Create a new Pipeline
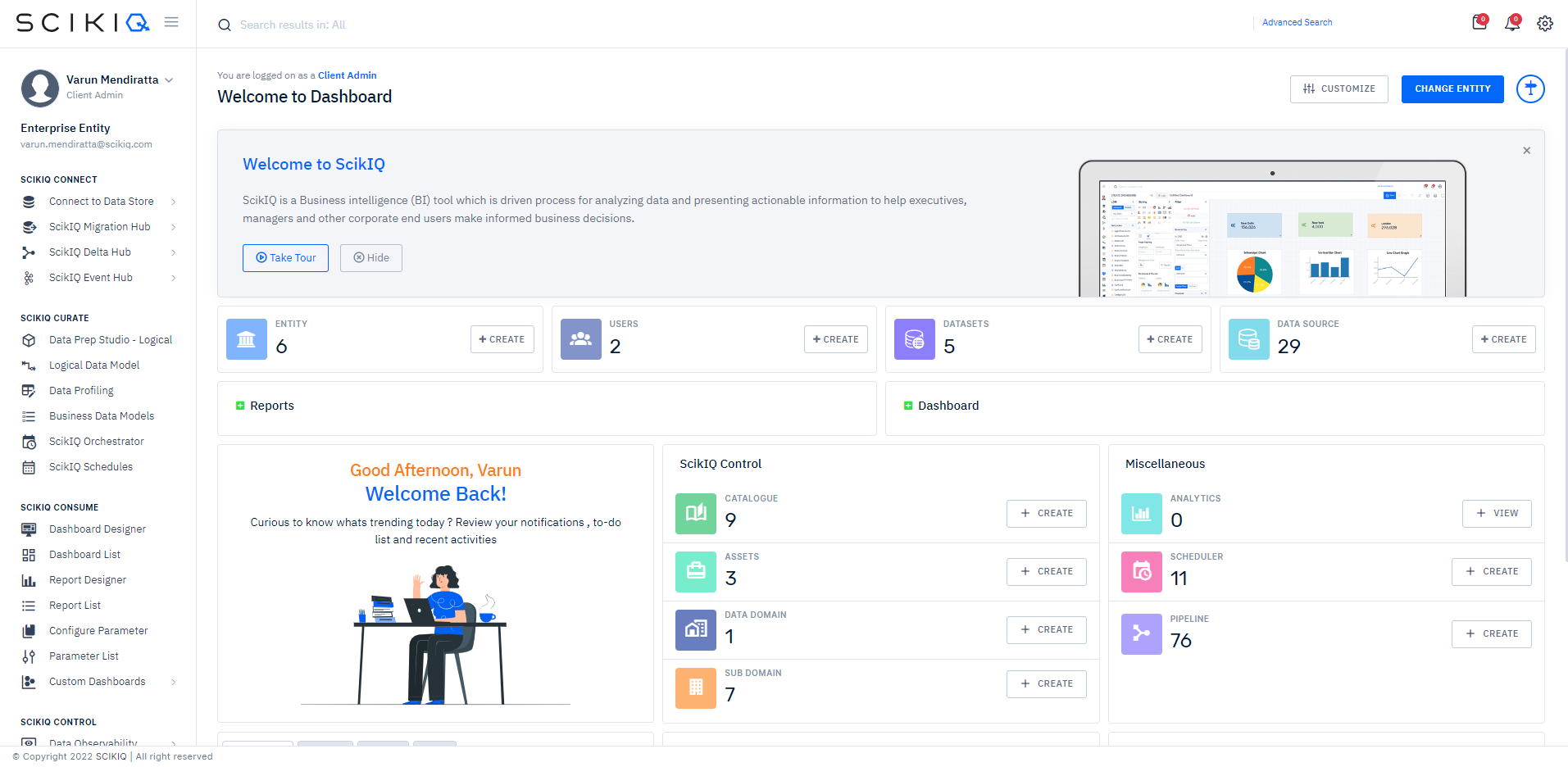The width and height of the screenshot is (1568, 767). pyautogui.click(x=1492, y=634)
